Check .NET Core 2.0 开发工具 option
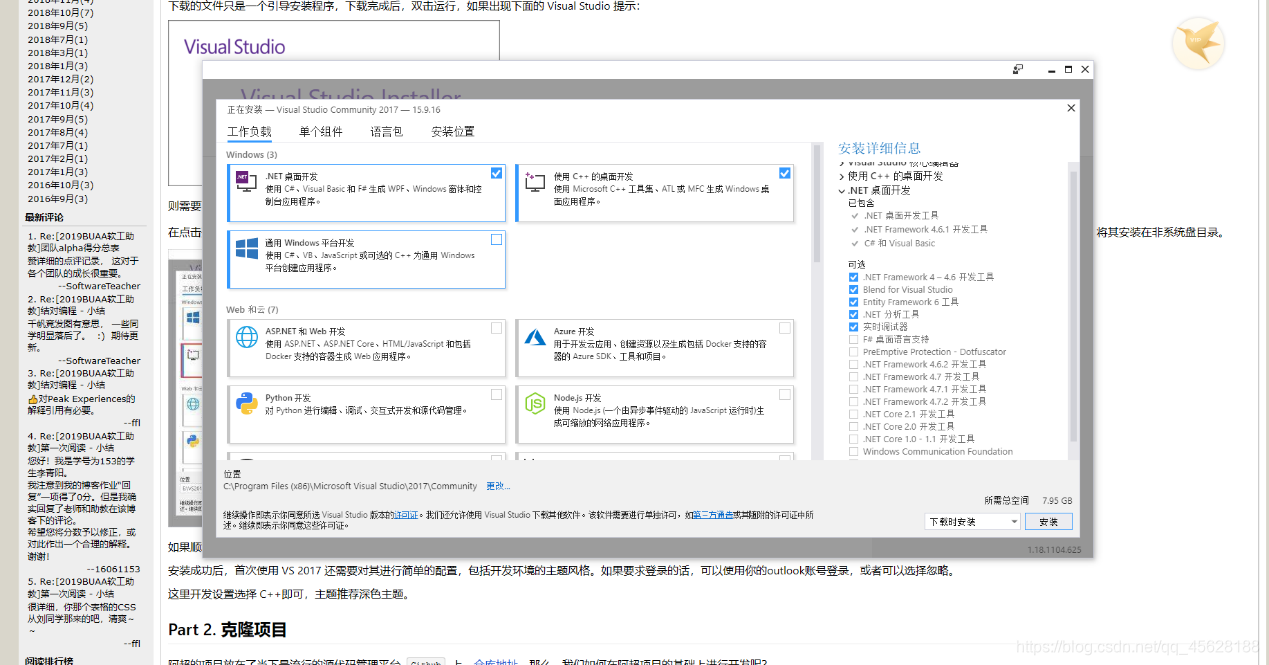 coord(854,427)
